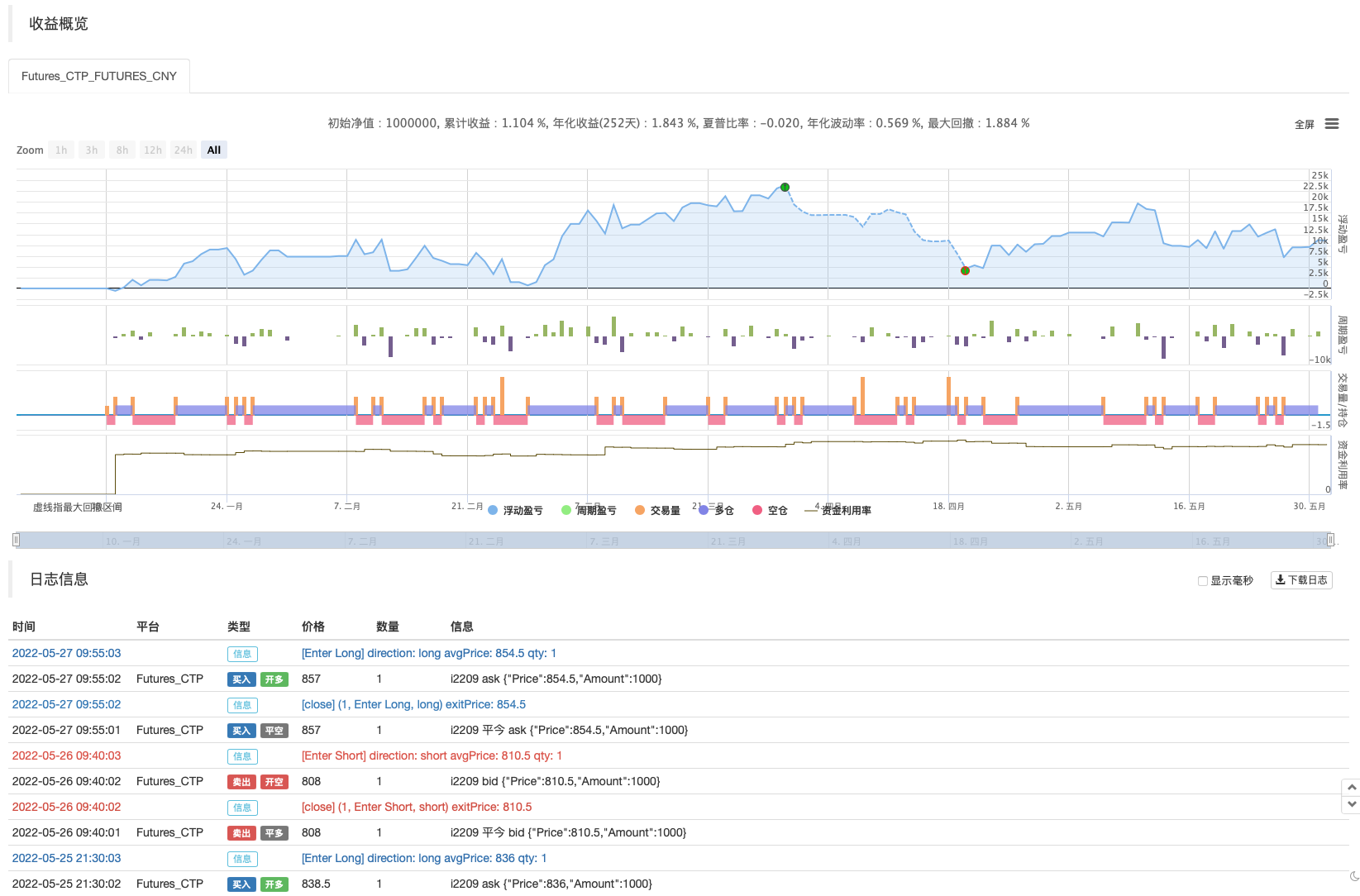
Task: Select the 24h zoom button
Action: point(184,150)
